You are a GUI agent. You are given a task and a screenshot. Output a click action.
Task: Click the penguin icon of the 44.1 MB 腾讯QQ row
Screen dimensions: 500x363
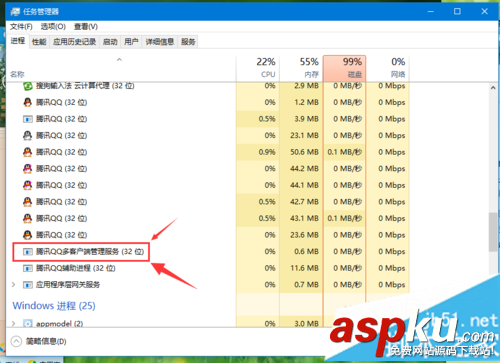pyautogui.click(x=27, y=185)
